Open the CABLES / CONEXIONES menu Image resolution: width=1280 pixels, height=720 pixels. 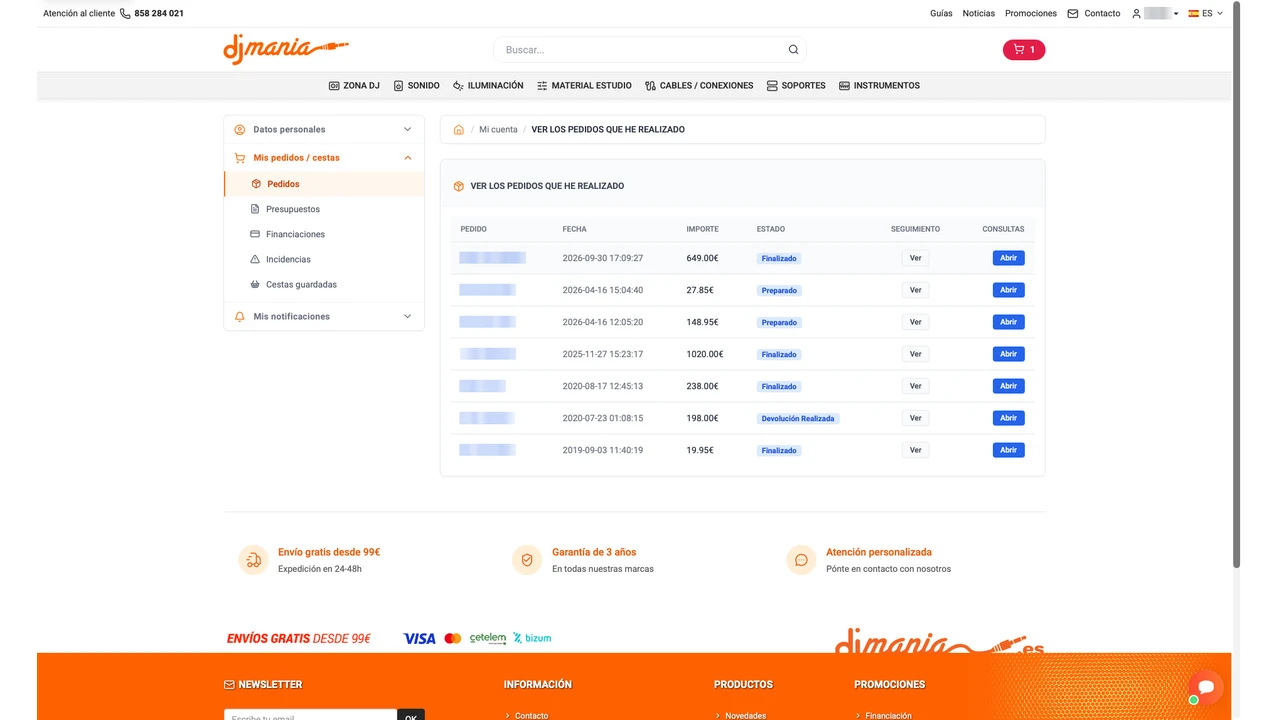tap(699, 86)
